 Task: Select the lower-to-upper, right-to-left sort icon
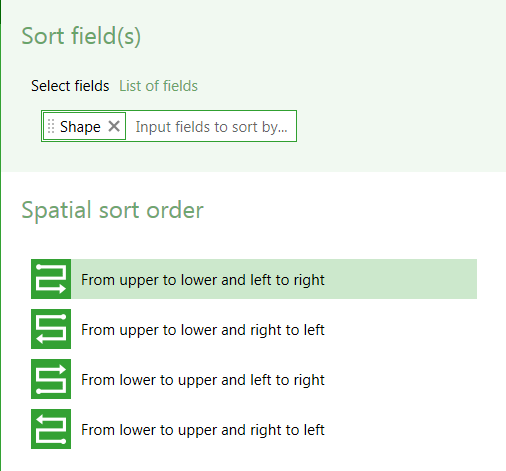(51, 429)
